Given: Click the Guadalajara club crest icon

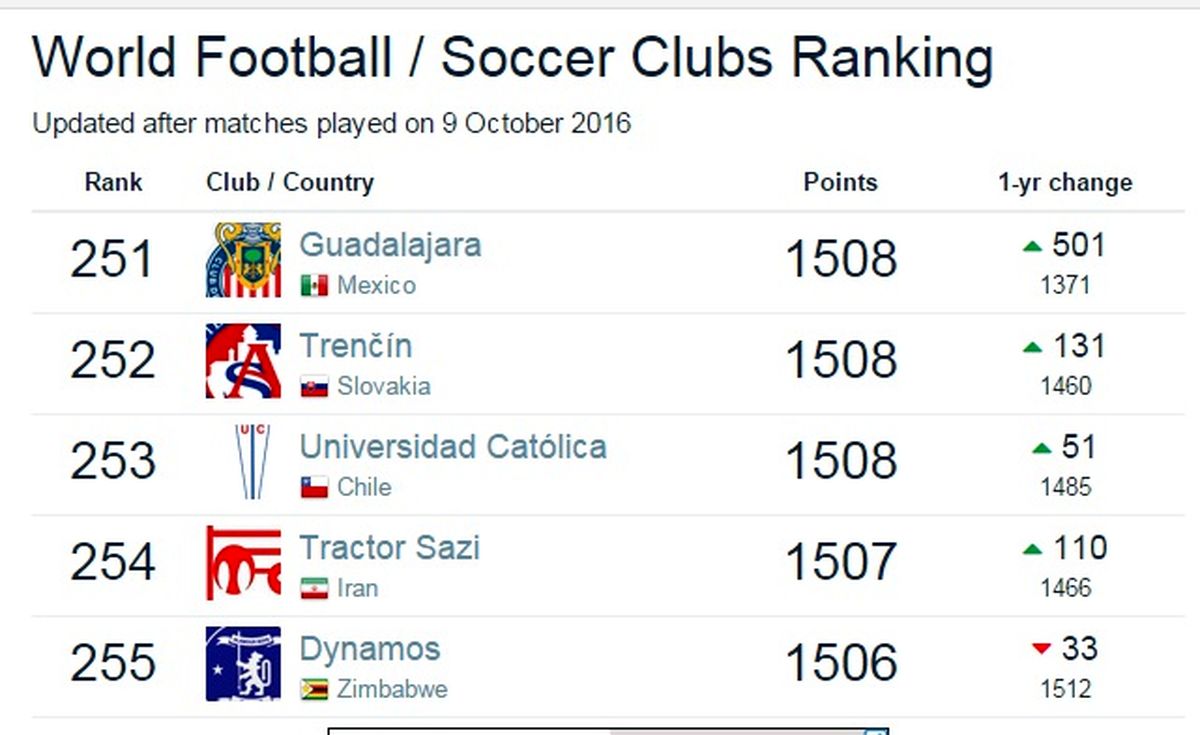Looking at the screenshot, I should tap(243, 260).
